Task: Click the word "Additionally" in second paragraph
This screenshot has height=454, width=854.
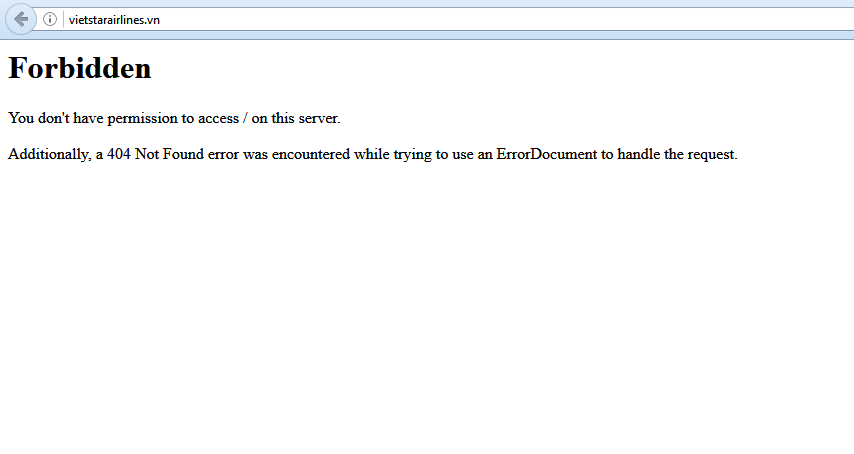Action: click(x=48, y=154)
